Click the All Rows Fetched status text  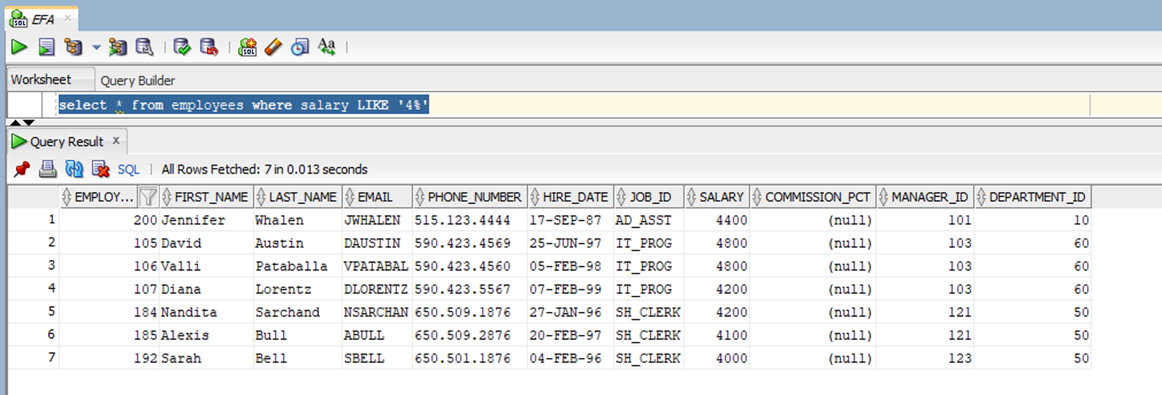[x=265, y=170]
